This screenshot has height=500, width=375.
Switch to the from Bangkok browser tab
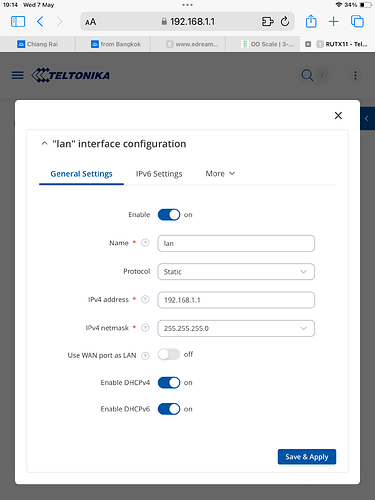pos(113,44)
